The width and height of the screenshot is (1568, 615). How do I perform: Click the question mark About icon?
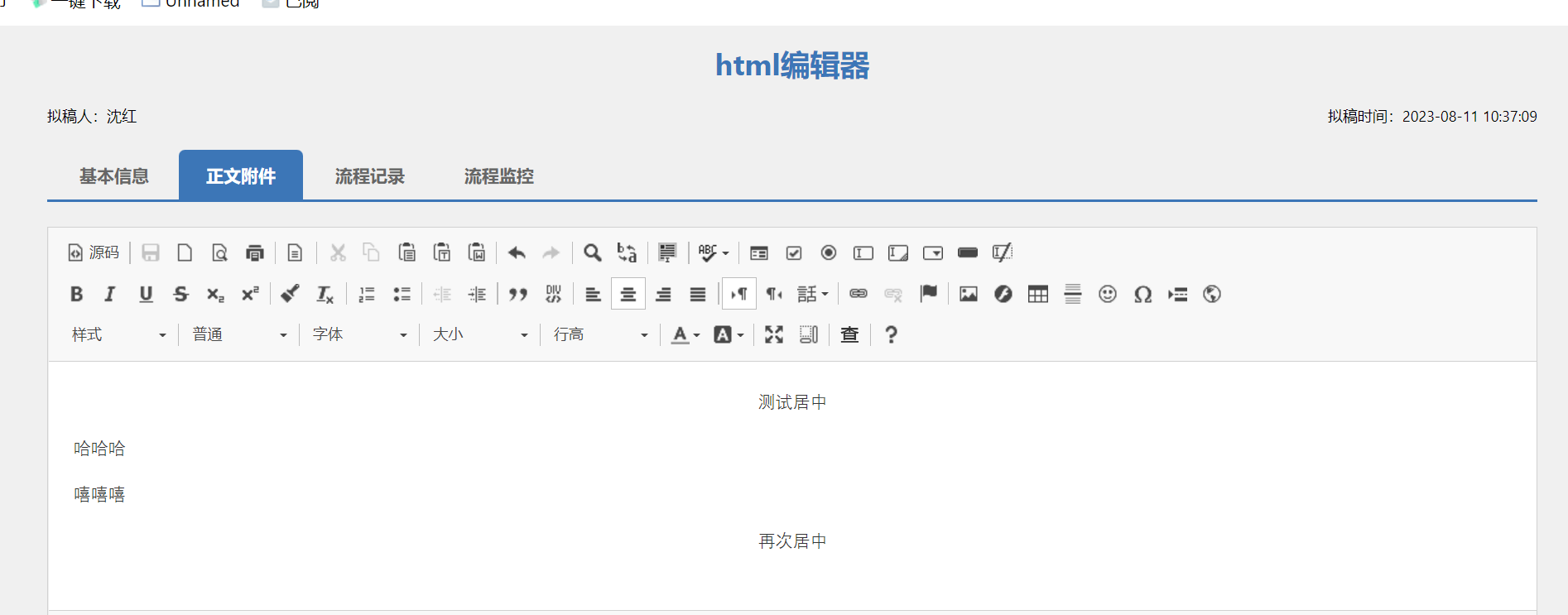(x=891, y=334)
